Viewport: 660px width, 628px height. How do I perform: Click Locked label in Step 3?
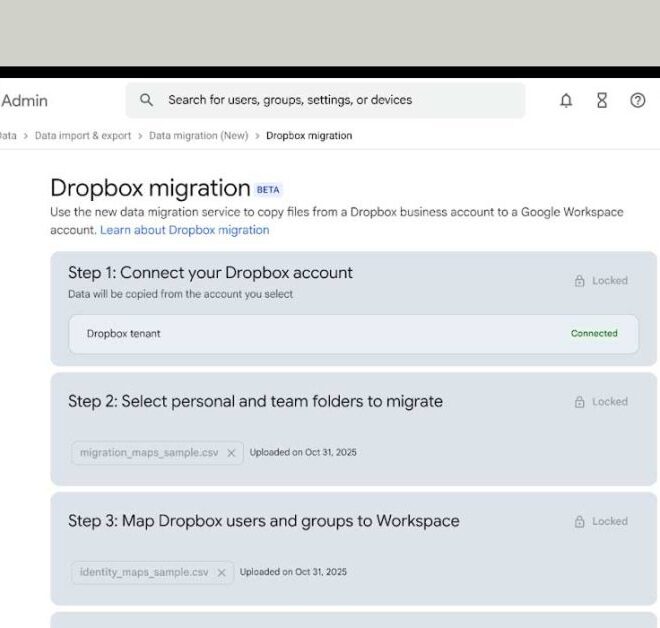[610, 521]
